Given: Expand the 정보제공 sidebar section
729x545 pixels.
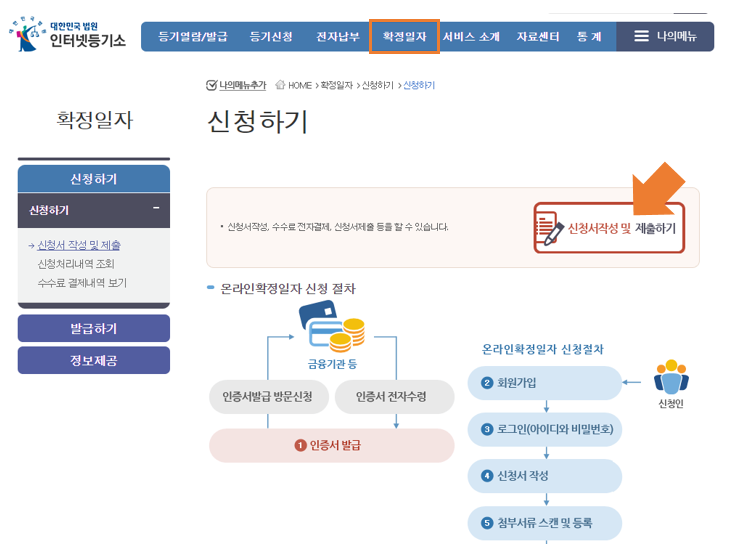Looking at the screenshot, I should point(94,360).
